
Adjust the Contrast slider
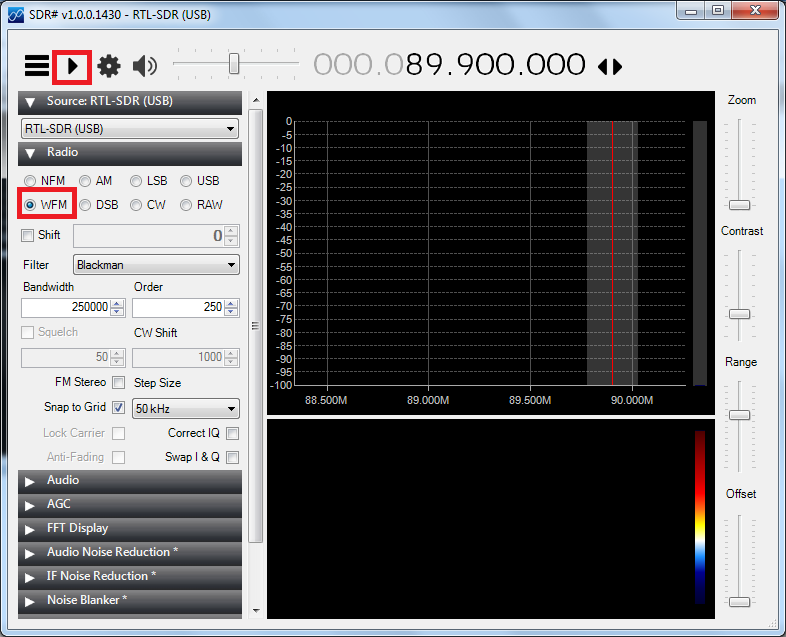[739, 314]
